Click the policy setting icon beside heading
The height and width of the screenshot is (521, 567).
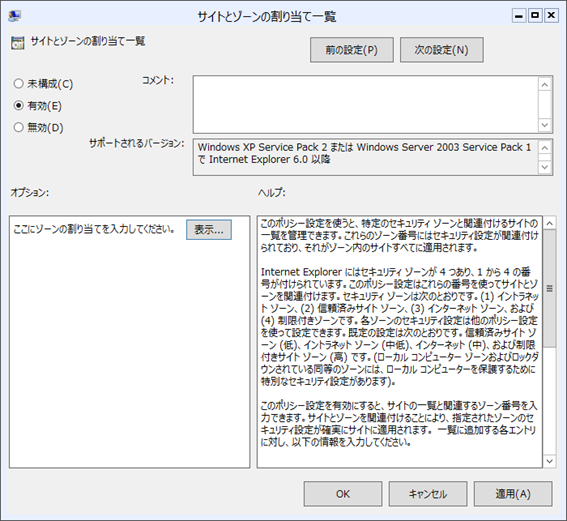coord(17,43)
